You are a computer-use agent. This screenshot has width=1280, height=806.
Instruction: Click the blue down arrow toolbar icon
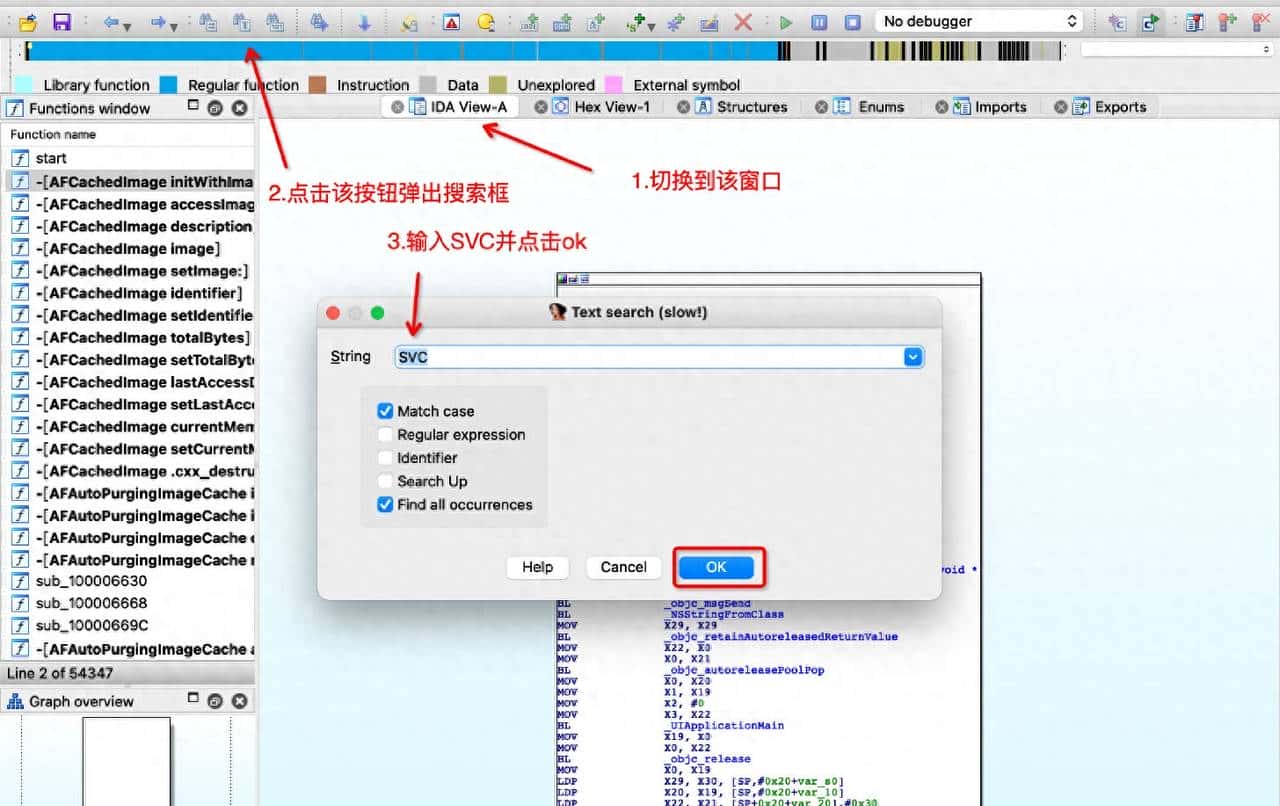(x=364, y=21)
